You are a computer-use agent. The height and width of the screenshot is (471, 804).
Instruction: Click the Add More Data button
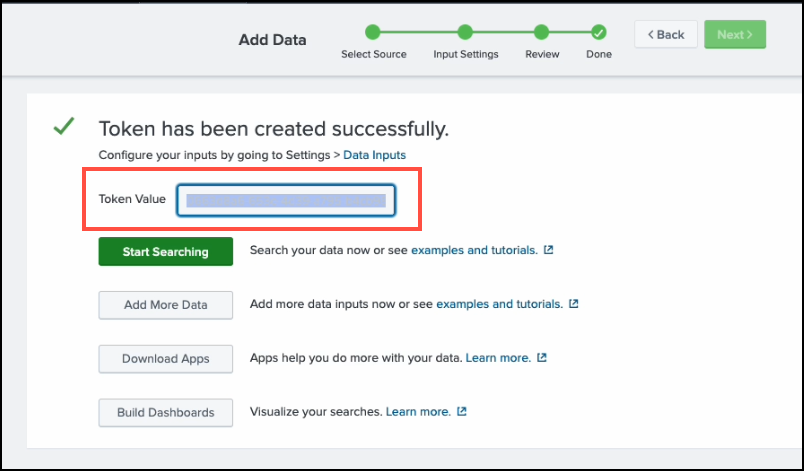pyautogui.click(x=165, y=305)
